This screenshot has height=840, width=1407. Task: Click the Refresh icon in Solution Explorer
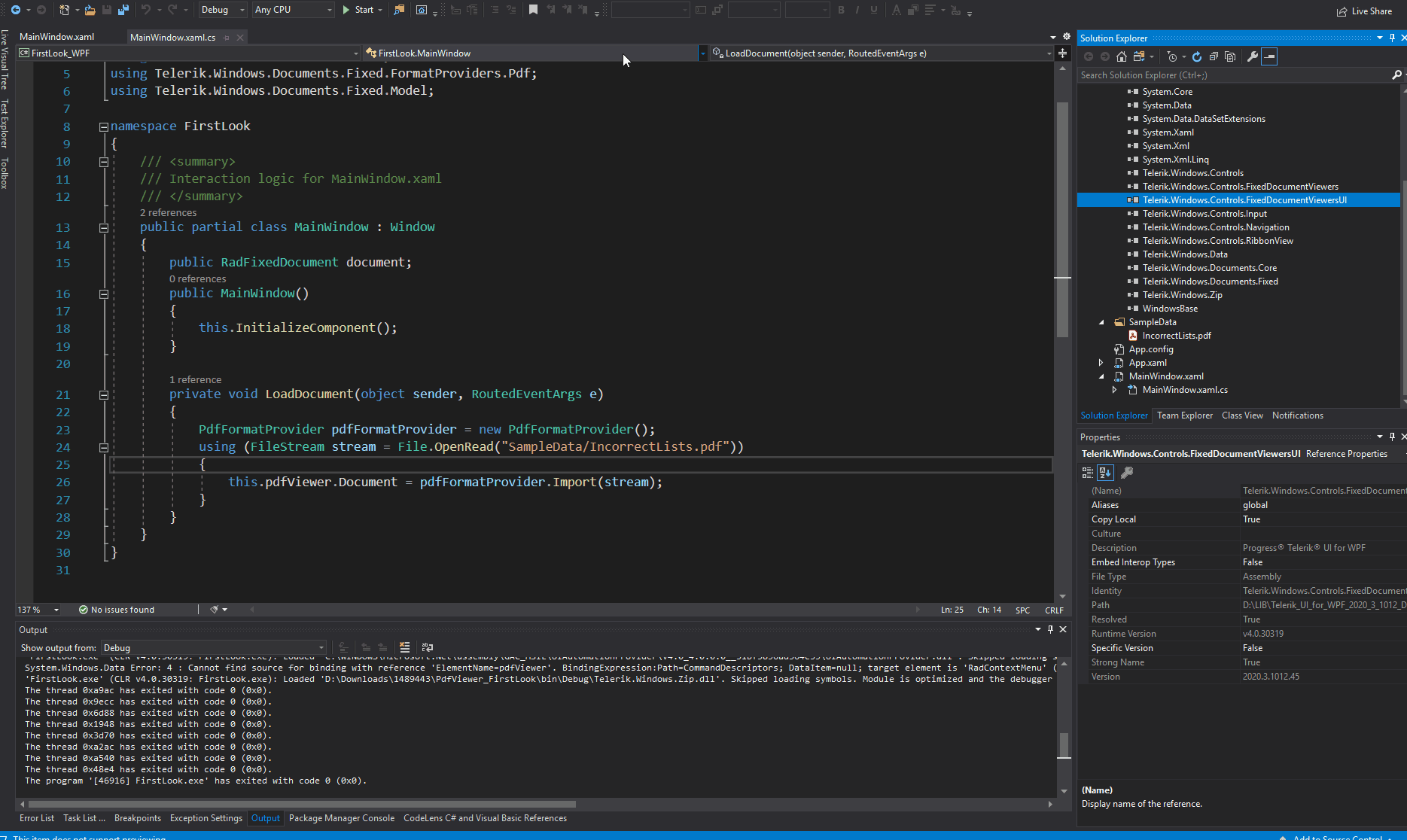pyautogui.click(x=1197, y=56)
